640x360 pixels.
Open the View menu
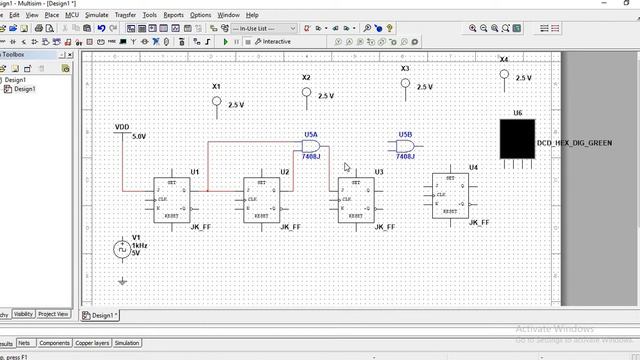(x=32, y=15)
